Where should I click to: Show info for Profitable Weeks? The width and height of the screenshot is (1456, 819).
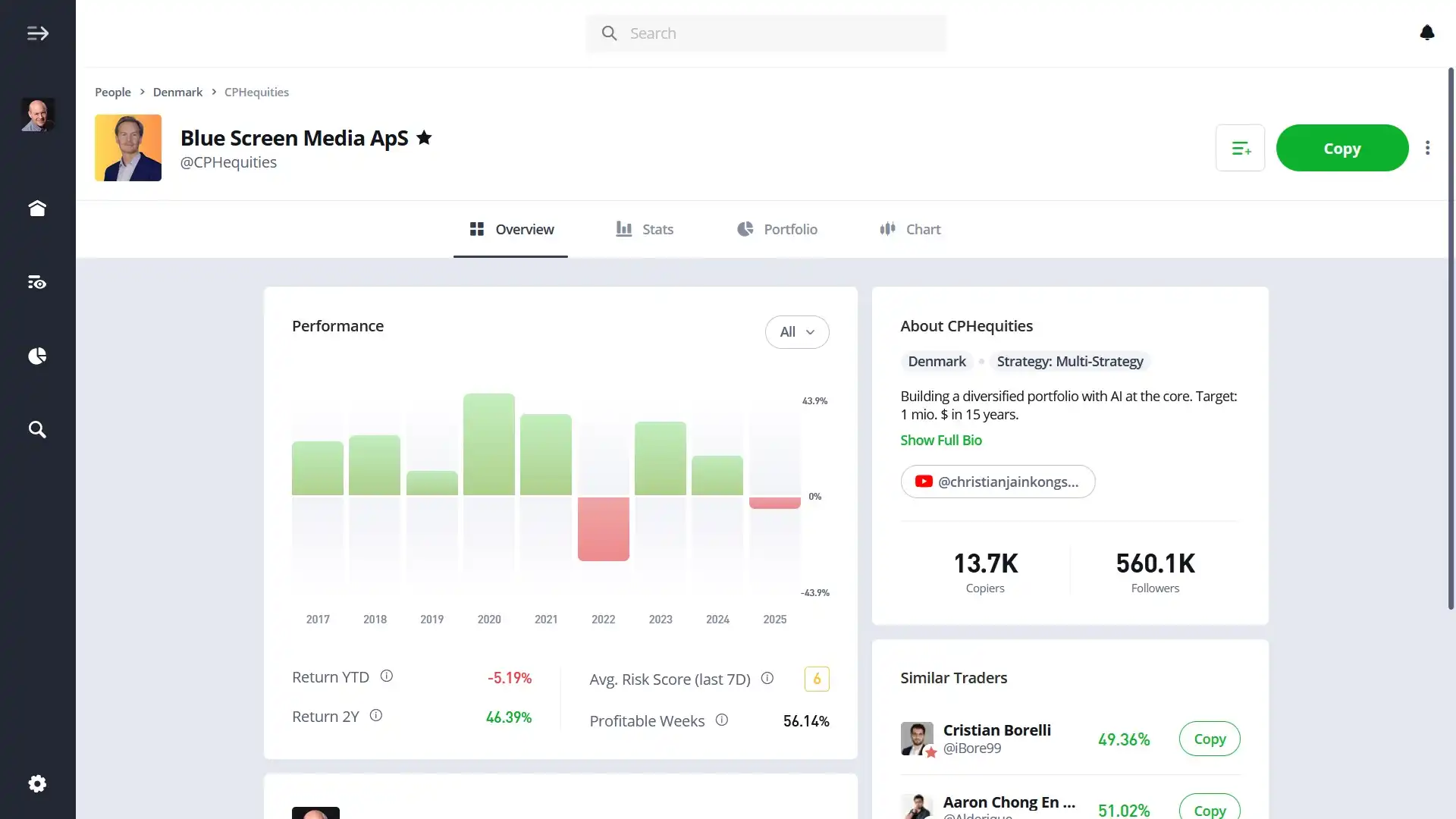point(722,720)
